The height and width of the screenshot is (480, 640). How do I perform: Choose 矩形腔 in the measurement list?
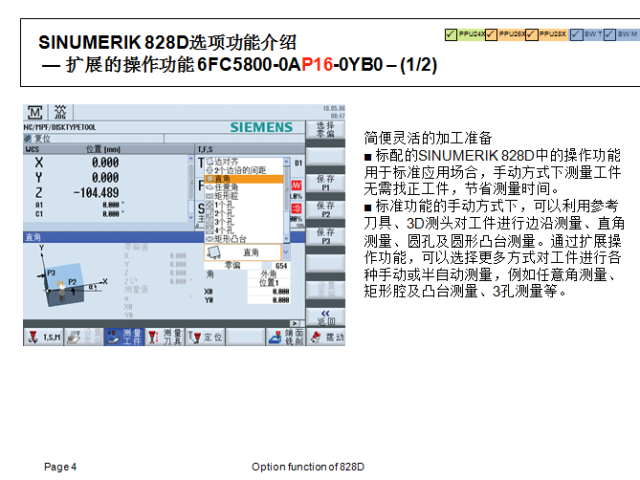pyautogui.click(x=244, y=196)
